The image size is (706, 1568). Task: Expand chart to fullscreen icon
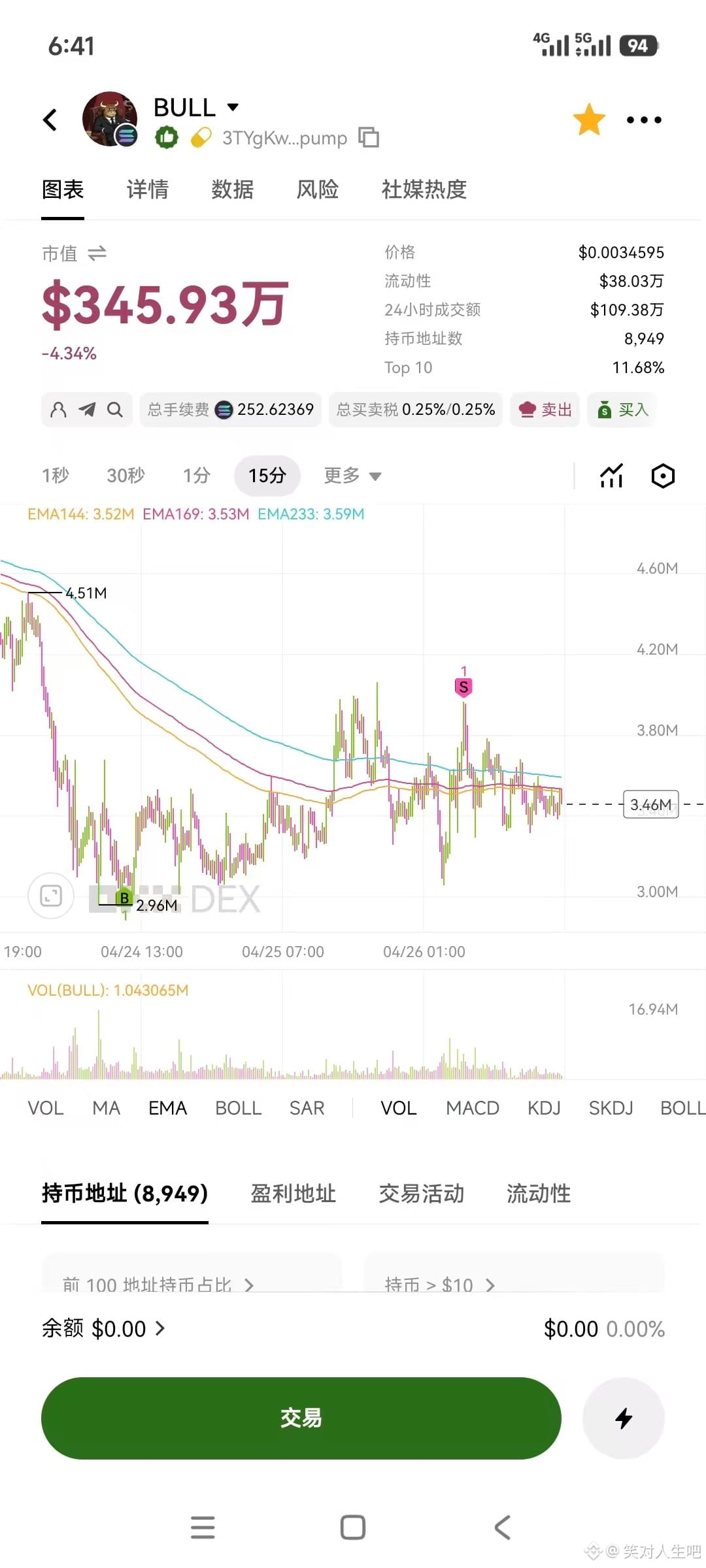click(x=51, y=896)
